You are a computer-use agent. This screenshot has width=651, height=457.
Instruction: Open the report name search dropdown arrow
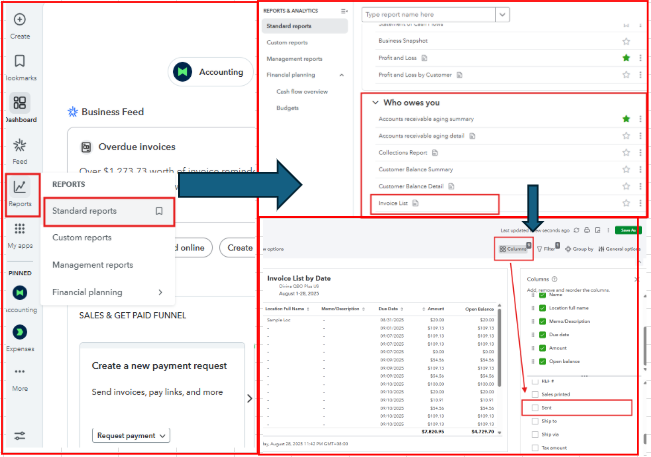[502, 15]
